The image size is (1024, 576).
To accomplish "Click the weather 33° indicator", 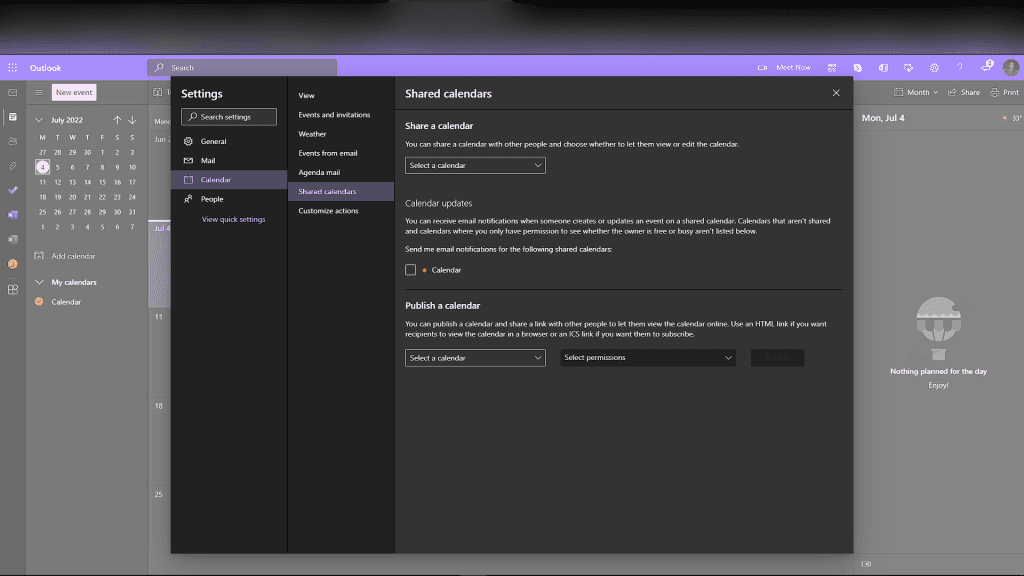I will (1012, 118).
